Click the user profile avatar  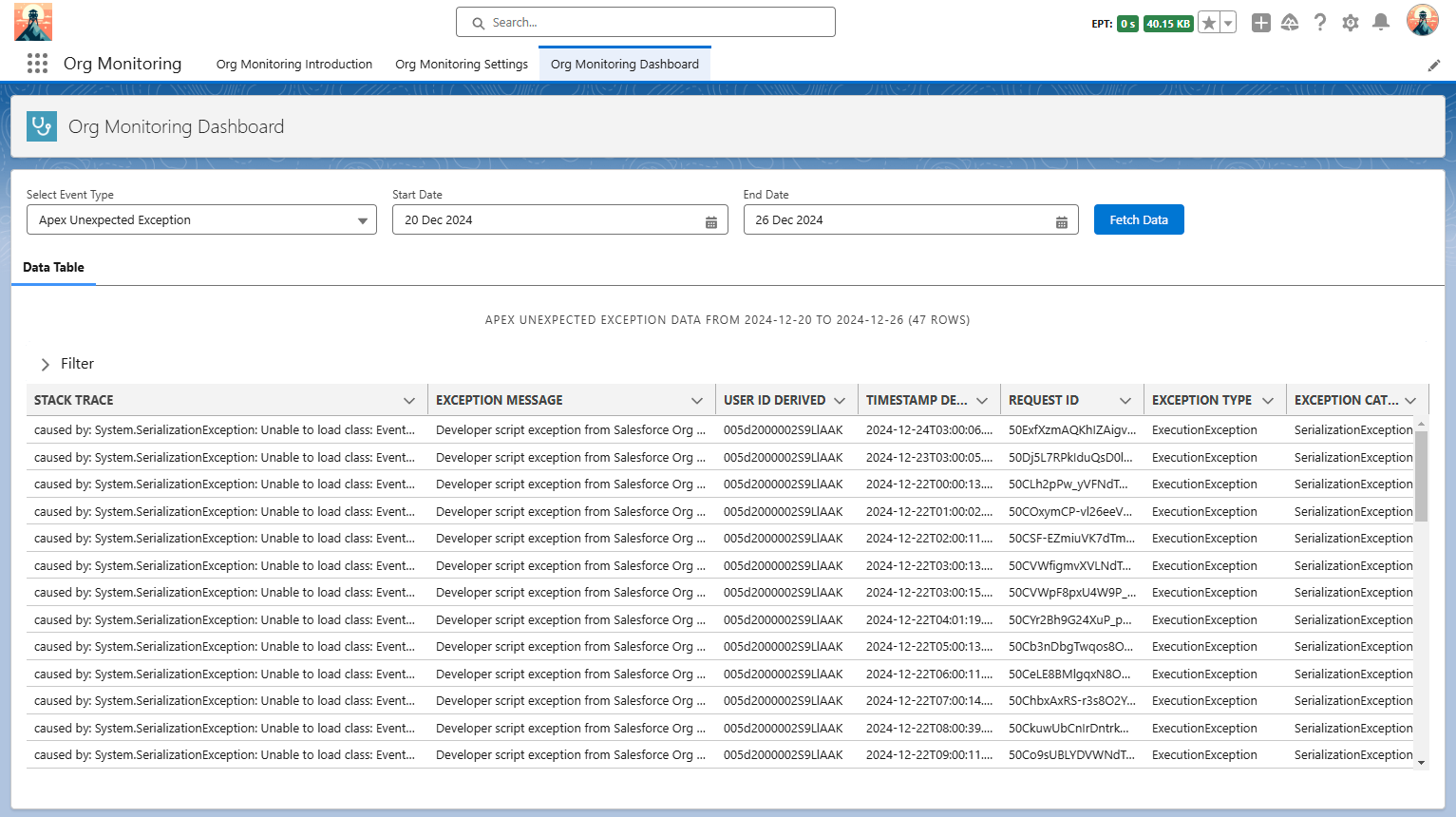1422,21
